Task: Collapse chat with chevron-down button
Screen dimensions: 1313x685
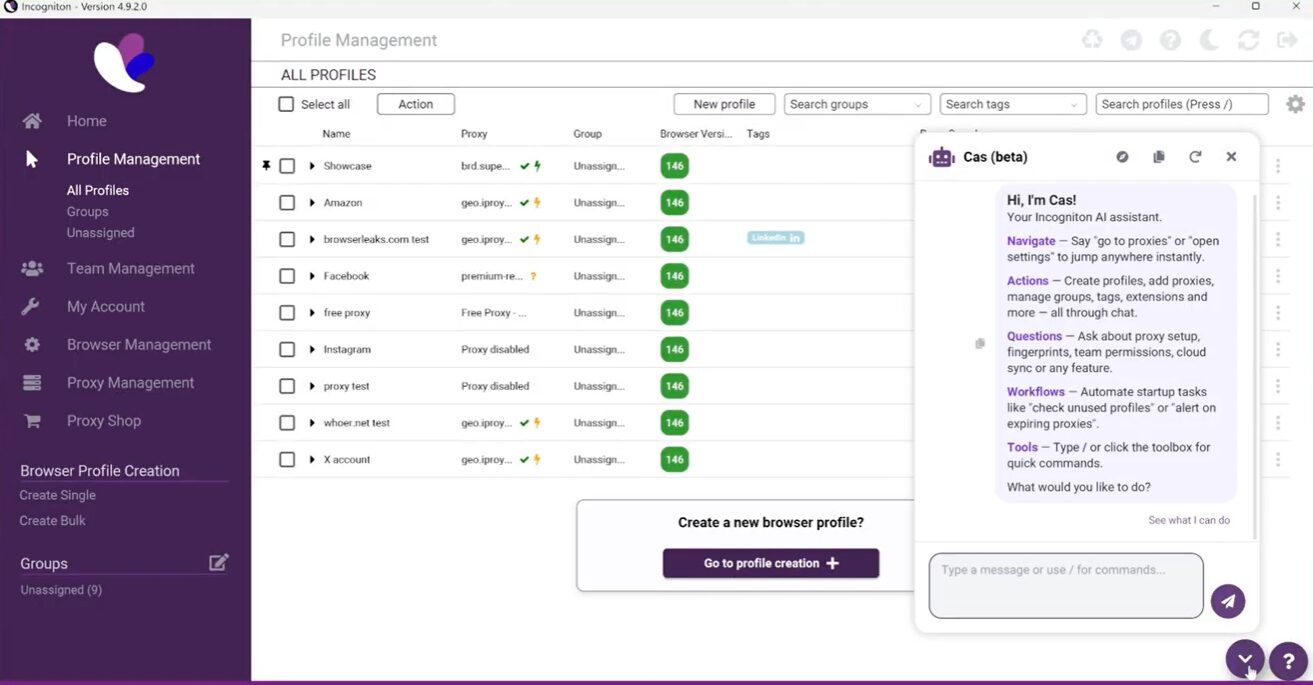Action: pyautogui.click(x=1245, y=659)
